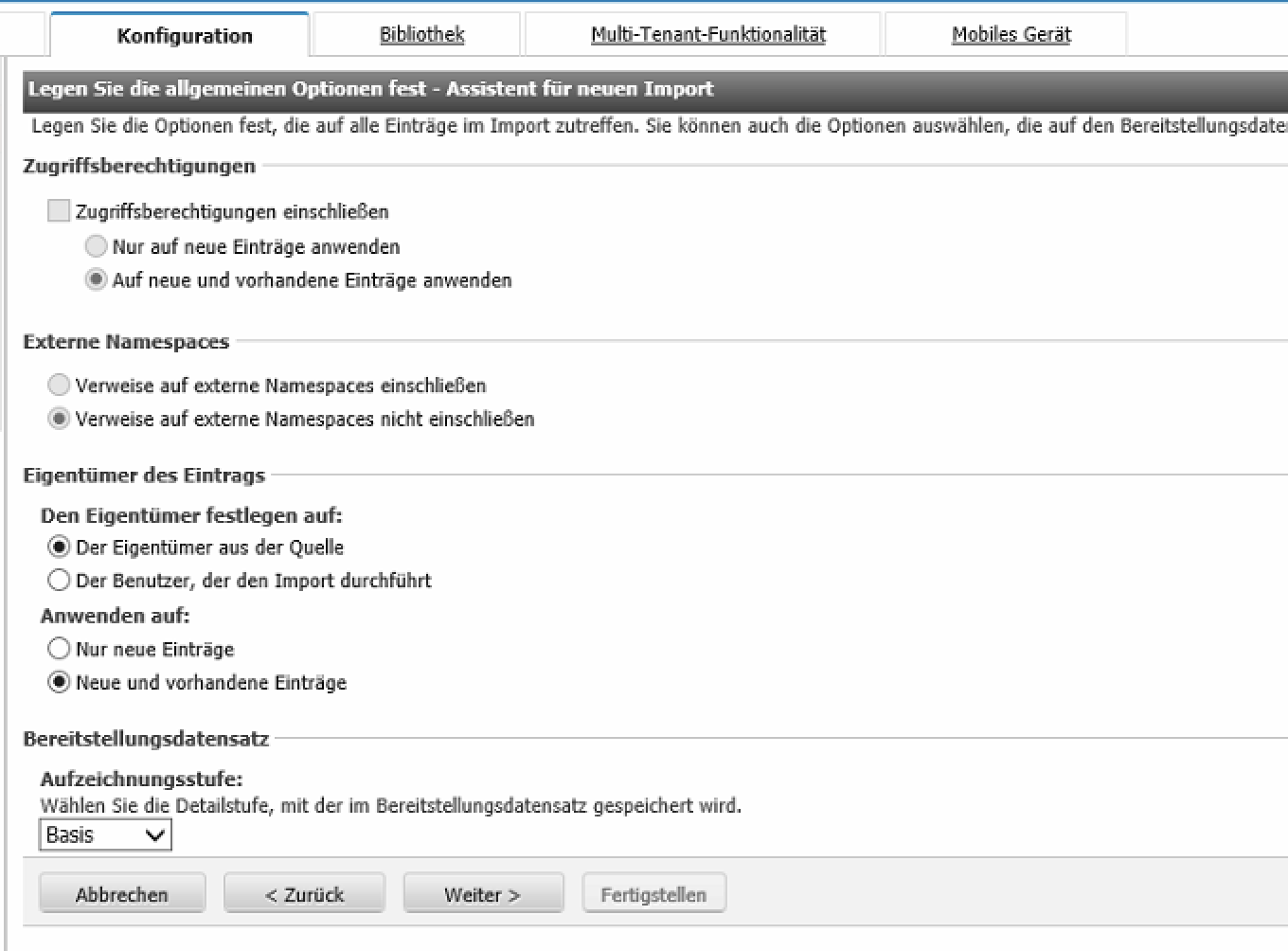Pick Nur neue Einträge option
The width and height of the screenshot is (1288, 951).
(59, 649)
